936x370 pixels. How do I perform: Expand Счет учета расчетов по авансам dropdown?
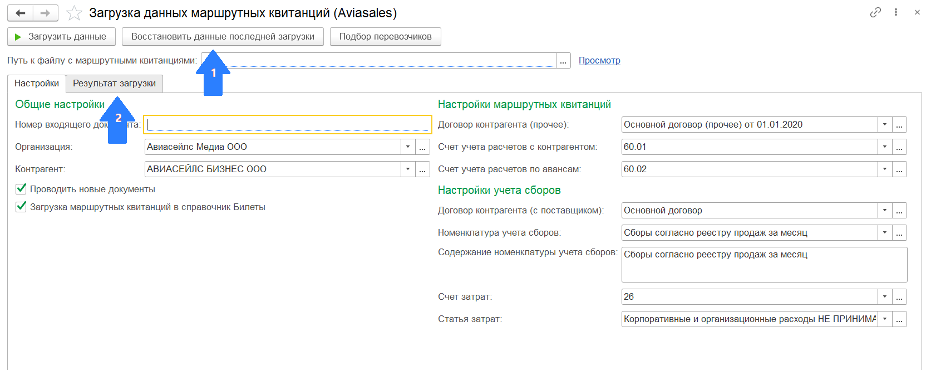click(x=885, y=169)
